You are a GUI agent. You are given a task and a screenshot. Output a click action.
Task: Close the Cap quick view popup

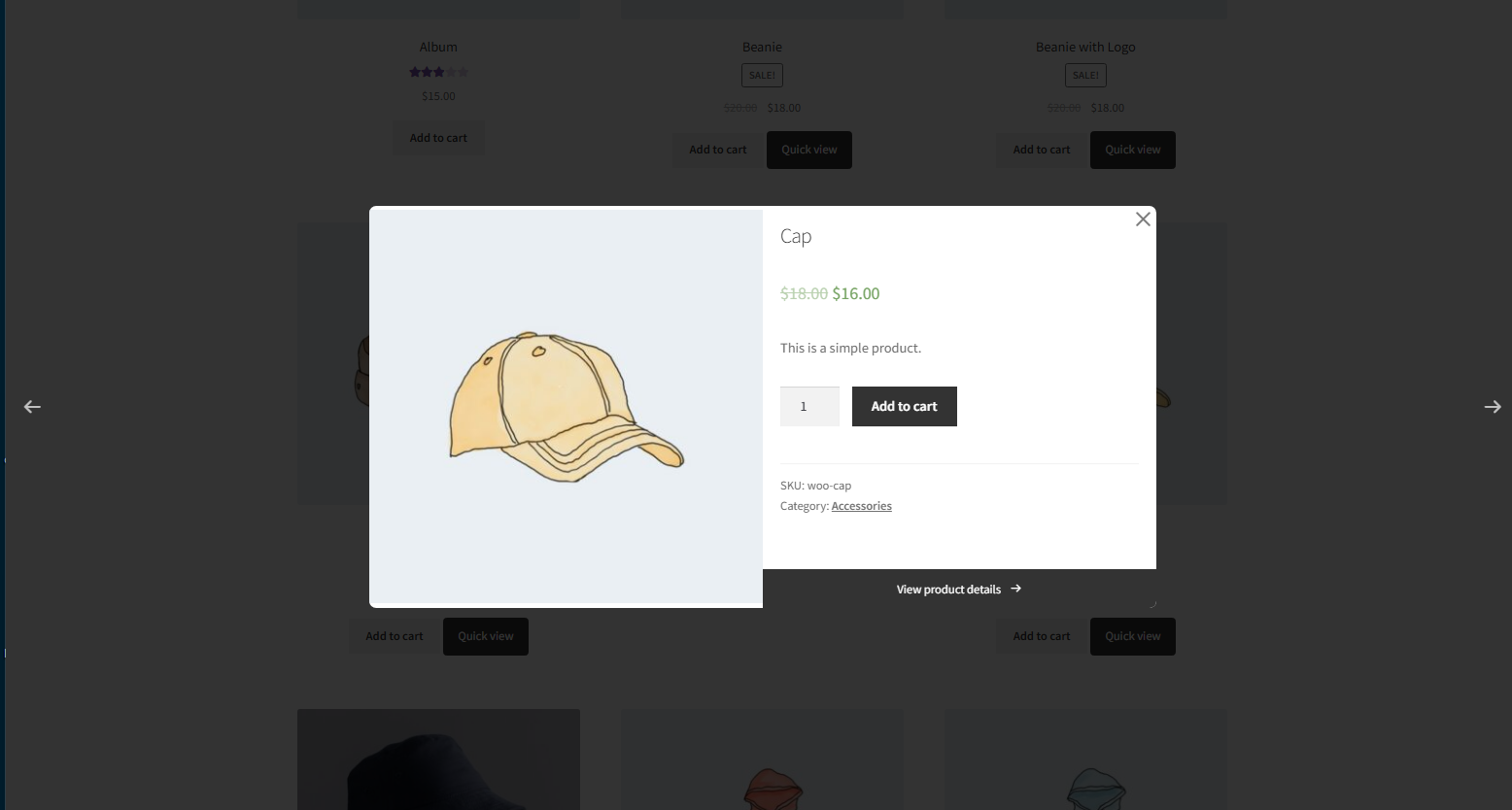1143,219
